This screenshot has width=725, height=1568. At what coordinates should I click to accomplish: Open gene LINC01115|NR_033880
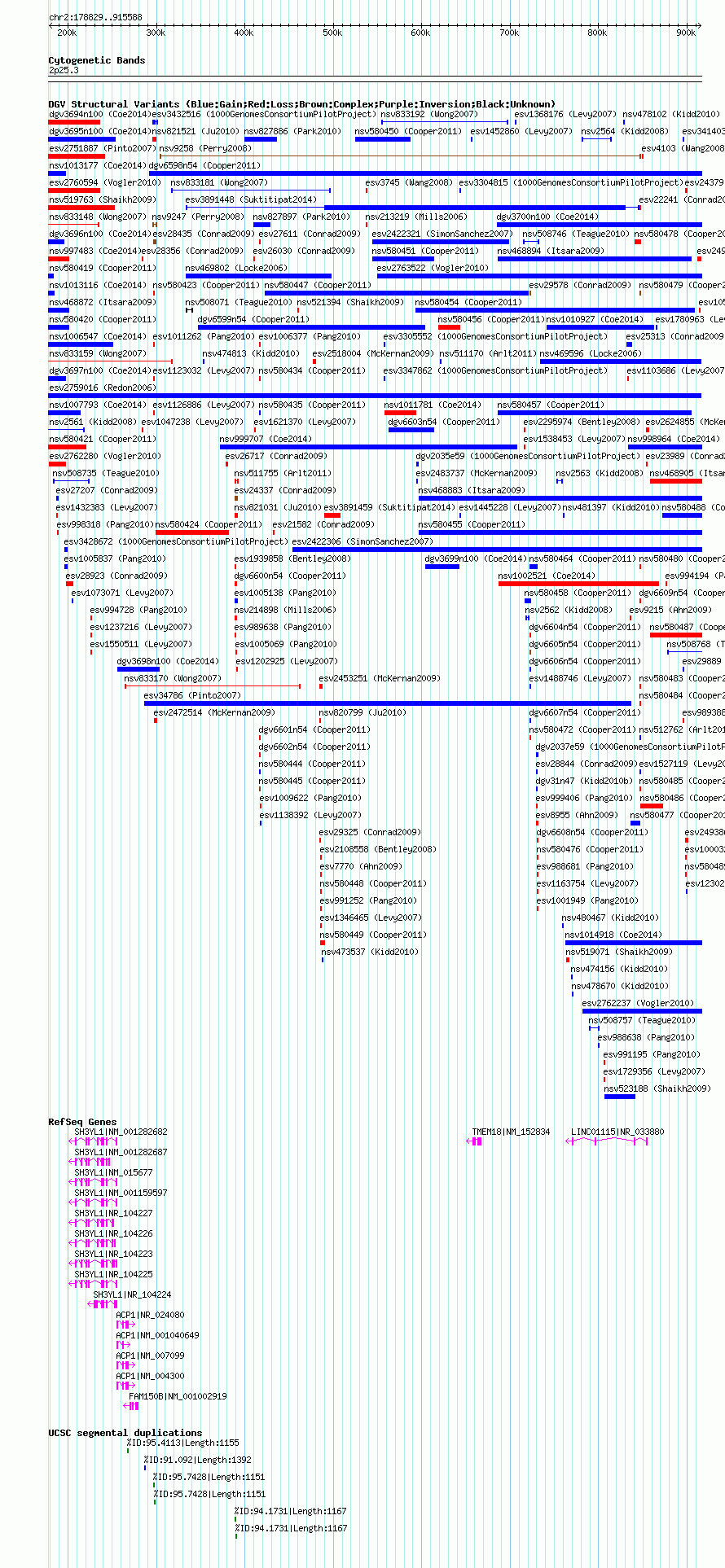point(617,1132)
